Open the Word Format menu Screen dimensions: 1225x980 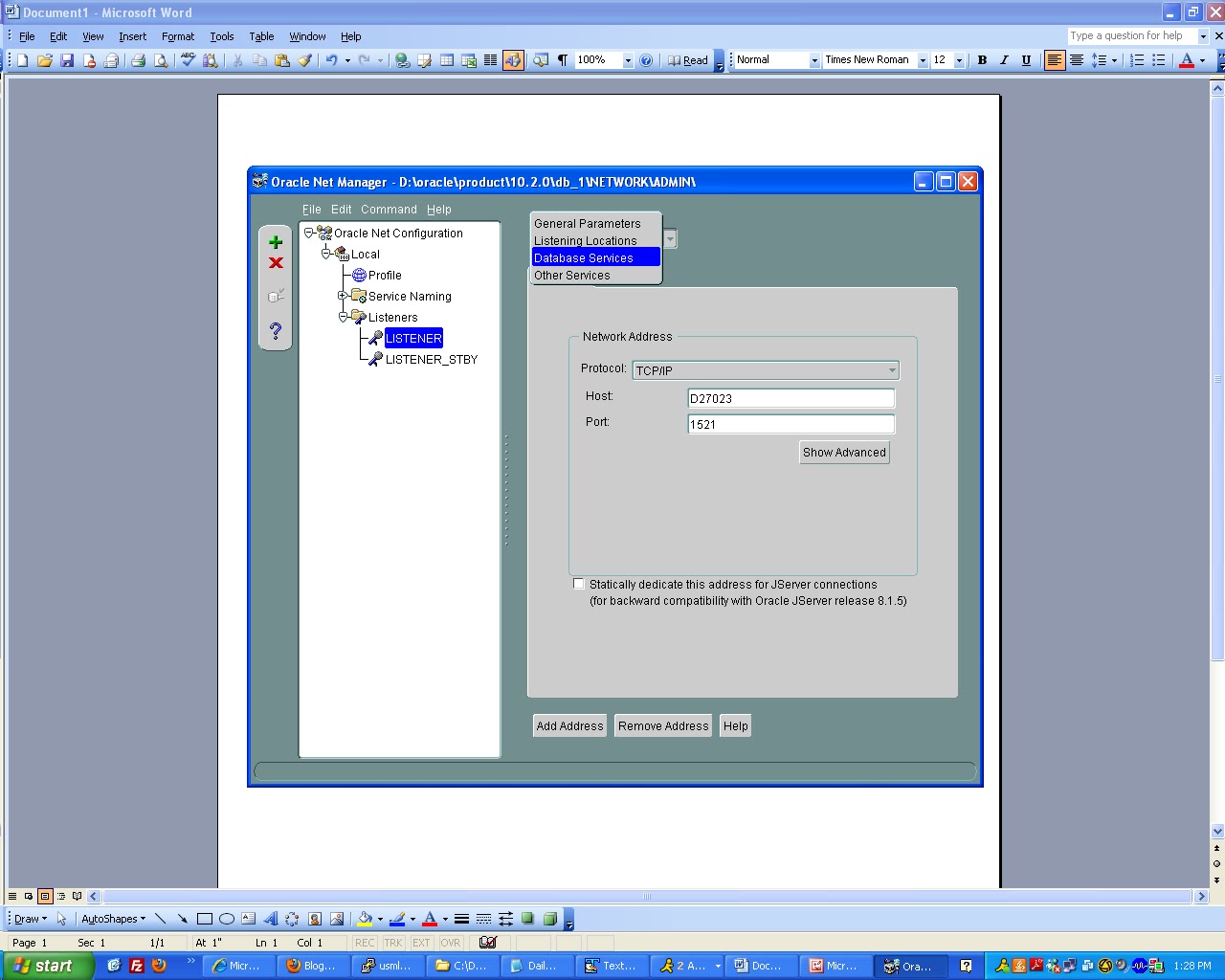[x=178, y=36]
